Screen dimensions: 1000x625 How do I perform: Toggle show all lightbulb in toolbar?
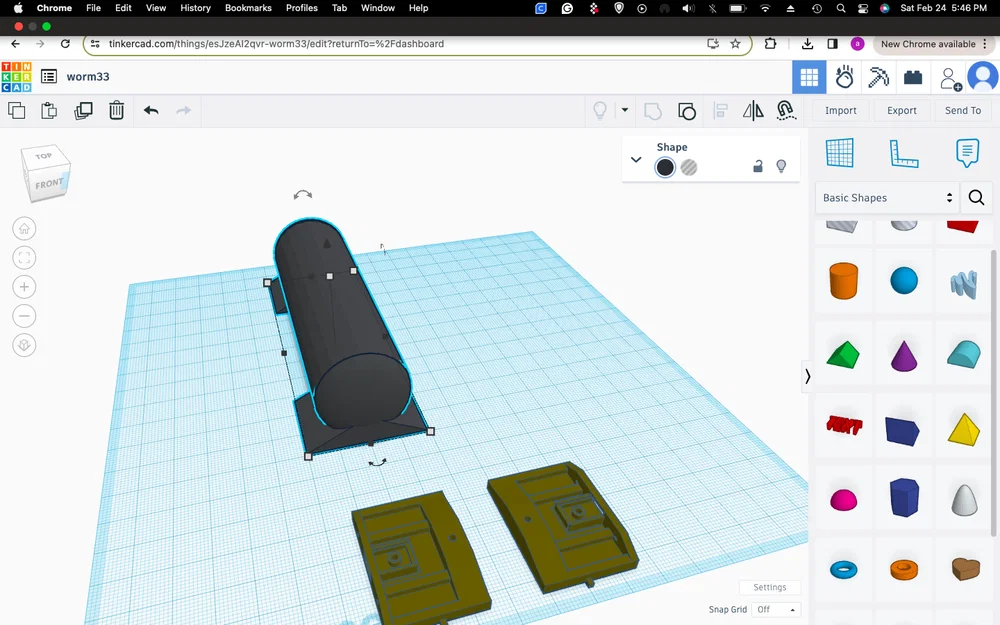click(599, 110)
